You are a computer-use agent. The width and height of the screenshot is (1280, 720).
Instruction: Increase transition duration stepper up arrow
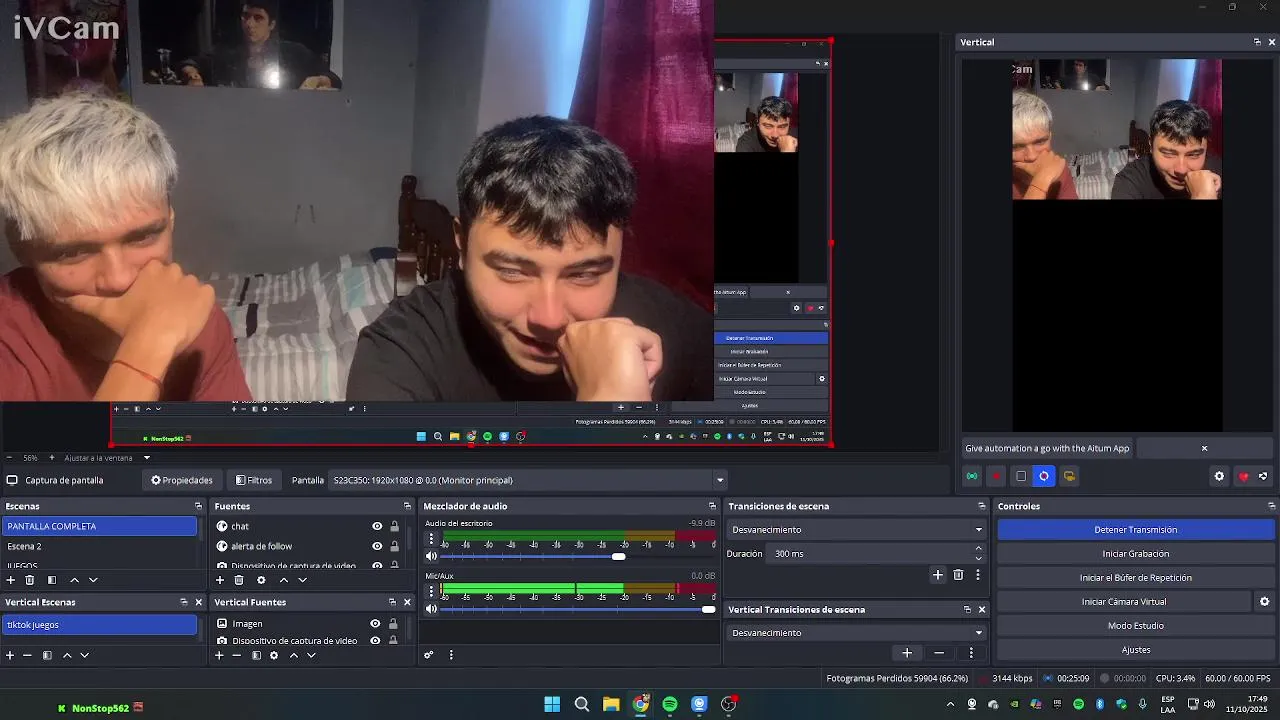click(978, 549)
